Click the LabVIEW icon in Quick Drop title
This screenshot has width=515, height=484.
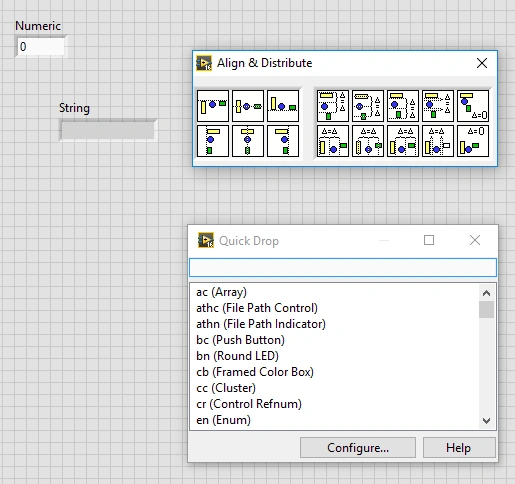point(206,240)
